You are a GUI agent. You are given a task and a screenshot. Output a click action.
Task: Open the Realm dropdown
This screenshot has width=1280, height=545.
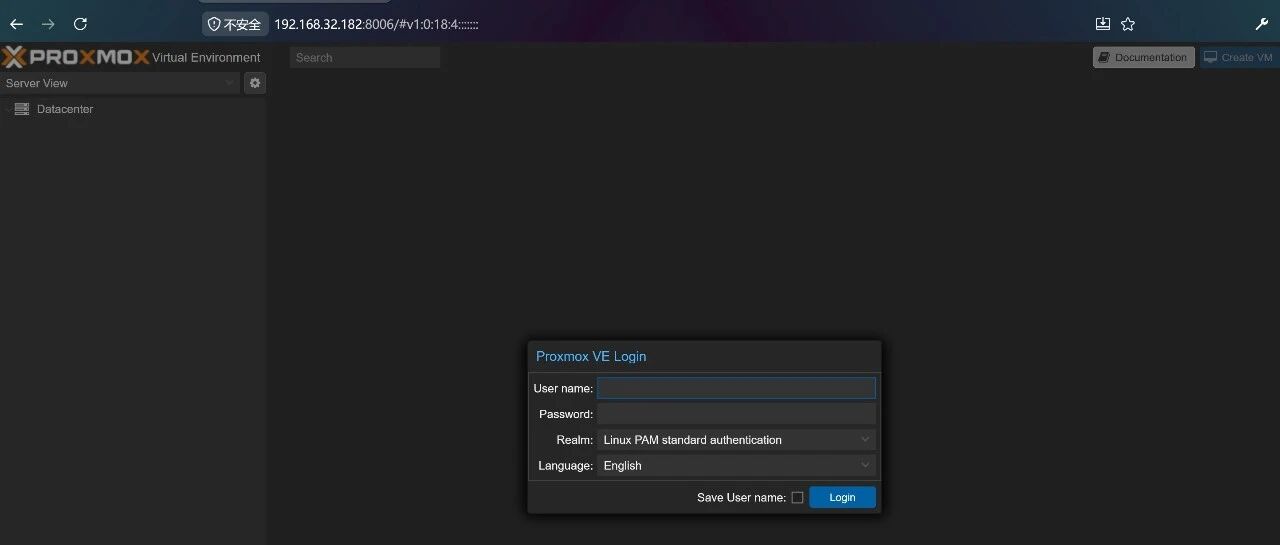click(x=736, y=440)
